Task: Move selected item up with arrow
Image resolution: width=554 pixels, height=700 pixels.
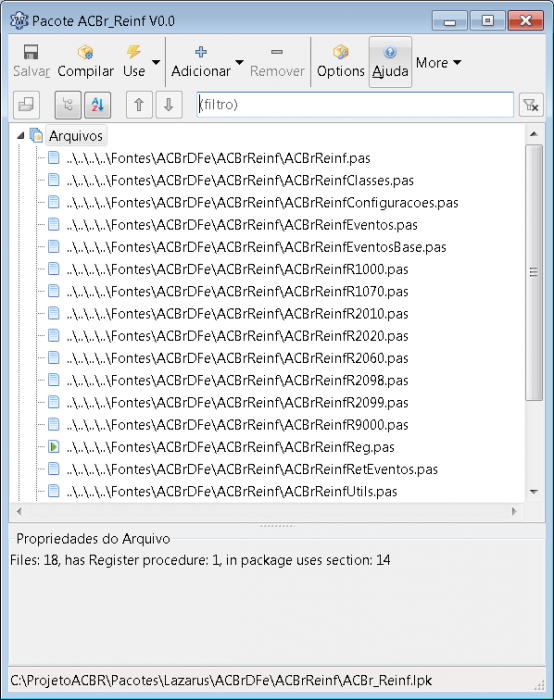Action: (139, 105)
